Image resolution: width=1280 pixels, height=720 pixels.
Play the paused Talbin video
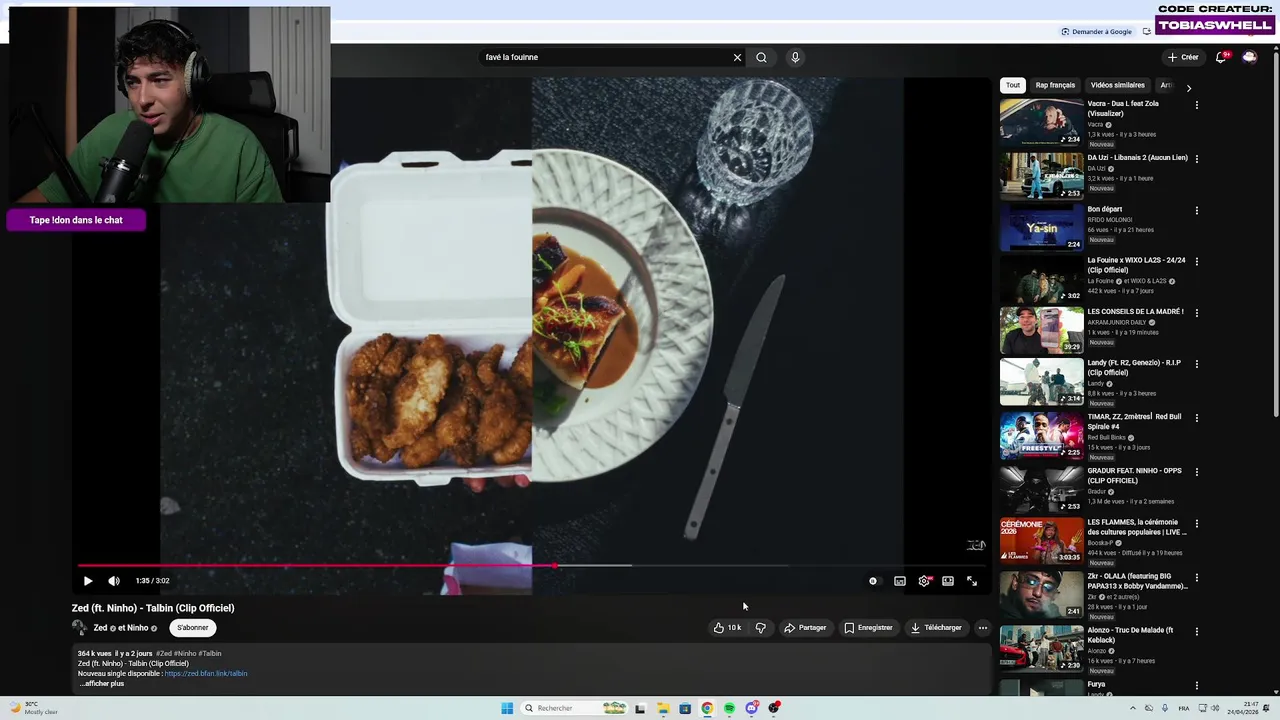[x=88, y=581]
